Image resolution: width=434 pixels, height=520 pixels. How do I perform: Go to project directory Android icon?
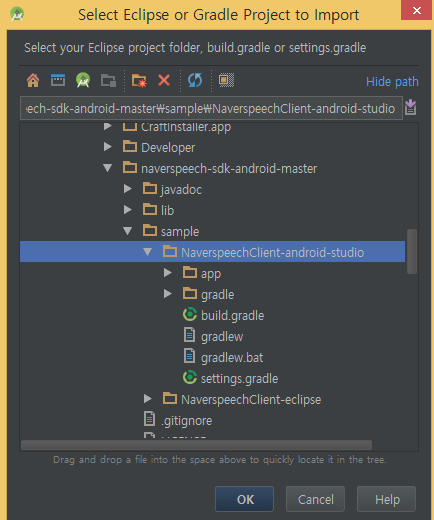(x=83, y=80)
